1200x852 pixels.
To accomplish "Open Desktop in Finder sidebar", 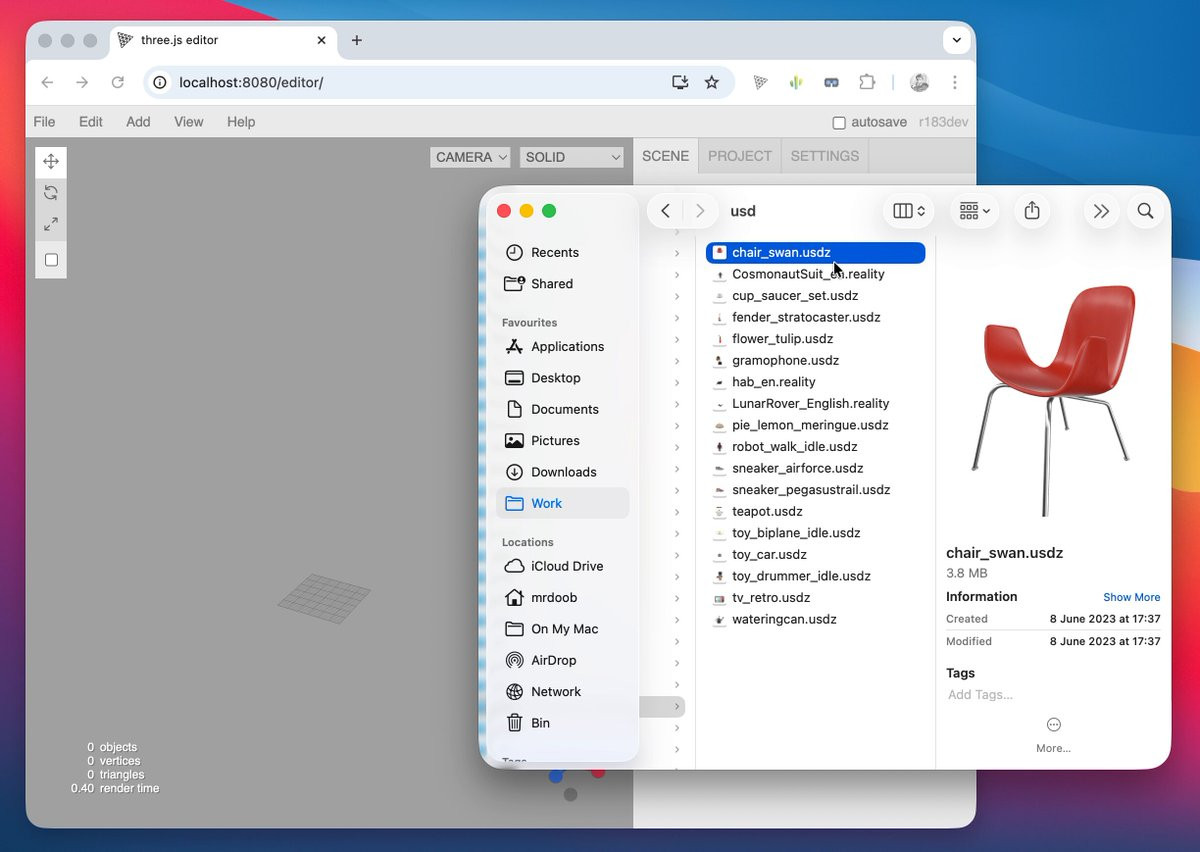I will (x=563, y=378).
